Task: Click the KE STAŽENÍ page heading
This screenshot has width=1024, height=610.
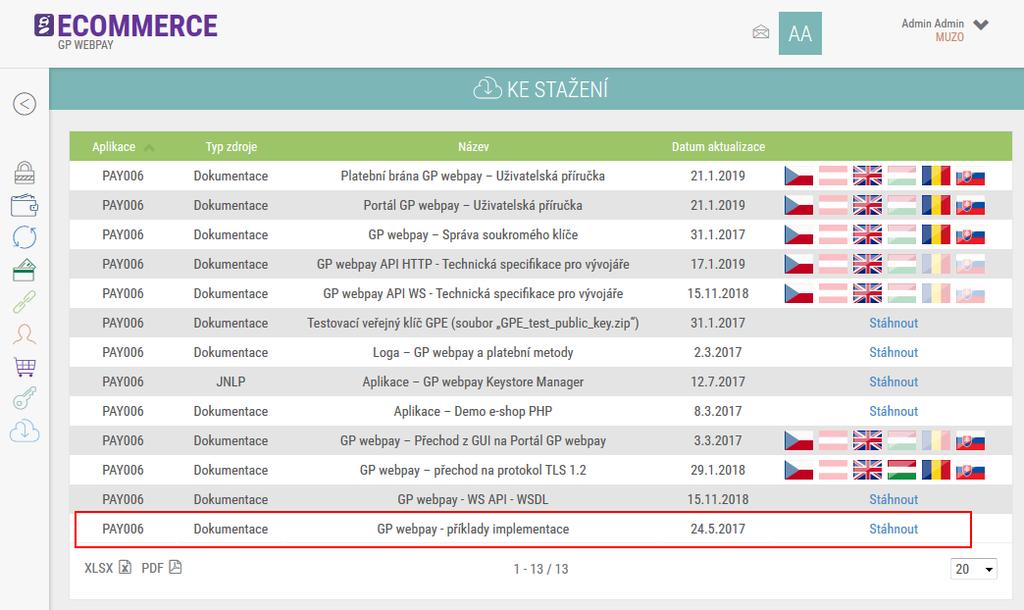Action: pyautogui.click(x=541, y=89)
